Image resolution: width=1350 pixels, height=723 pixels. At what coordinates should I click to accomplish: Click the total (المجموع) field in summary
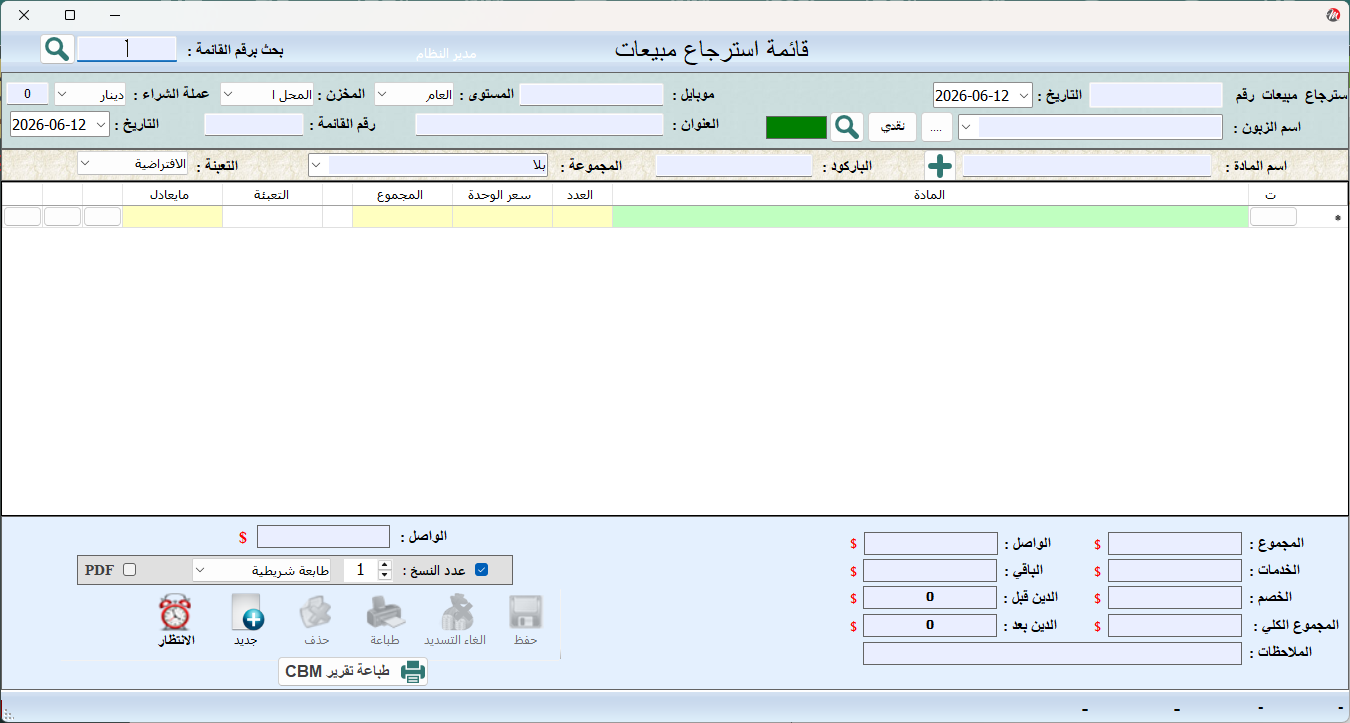coord(1174,544)
